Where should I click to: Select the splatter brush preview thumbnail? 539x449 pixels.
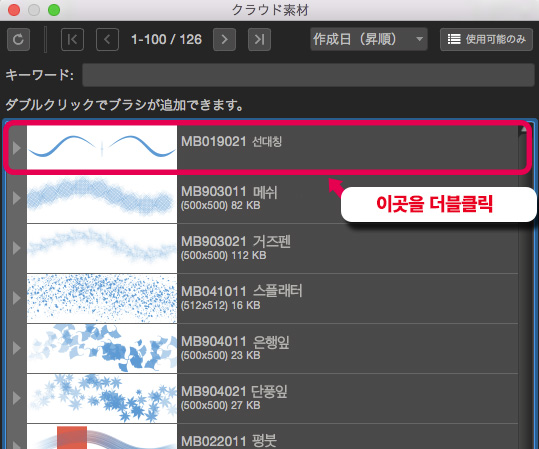click(x=102, y=298)
